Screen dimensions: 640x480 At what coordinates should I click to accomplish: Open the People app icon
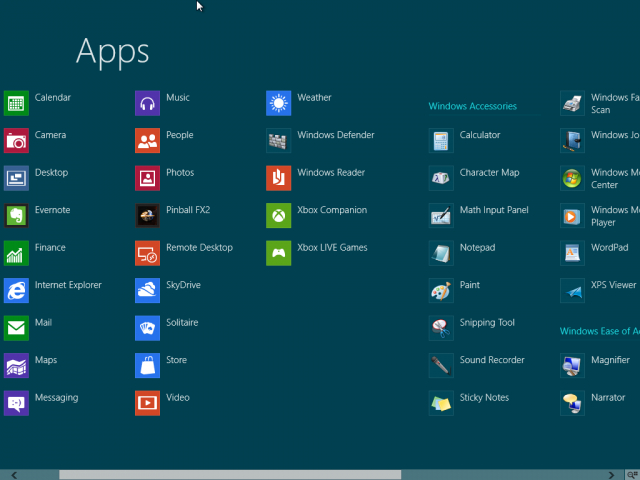[147, 141]
